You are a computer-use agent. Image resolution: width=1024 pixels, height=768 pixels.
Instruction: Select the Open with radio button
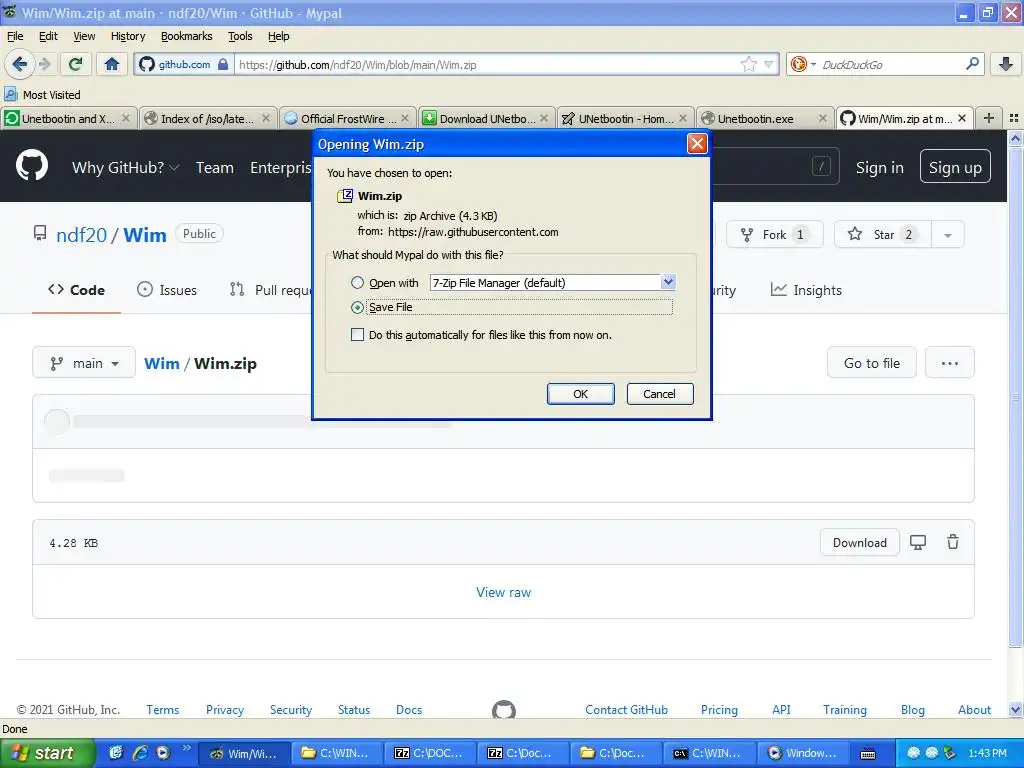pyautogui.click(x=357, y=283)
